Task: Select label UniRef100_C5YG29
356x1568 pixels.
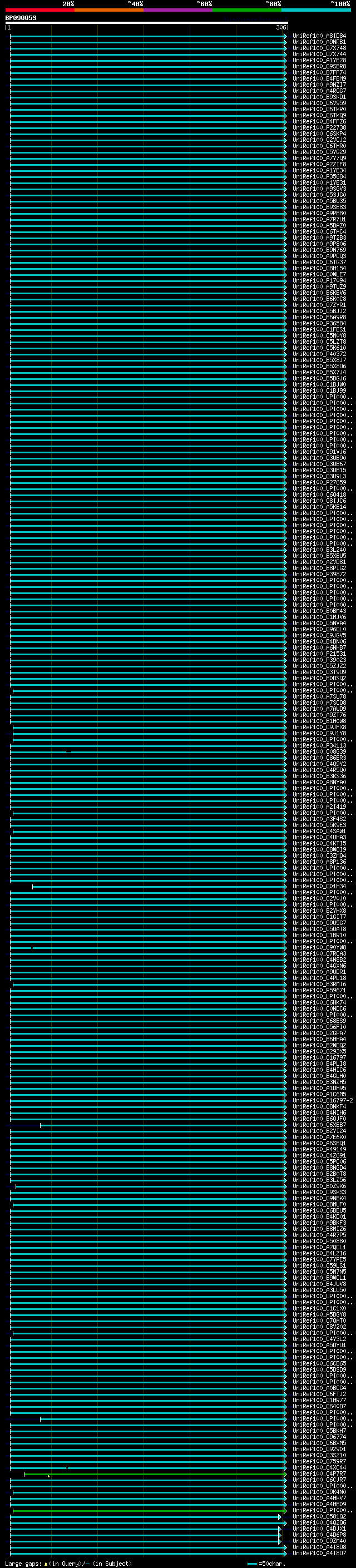Action: [x=319, y=152]
